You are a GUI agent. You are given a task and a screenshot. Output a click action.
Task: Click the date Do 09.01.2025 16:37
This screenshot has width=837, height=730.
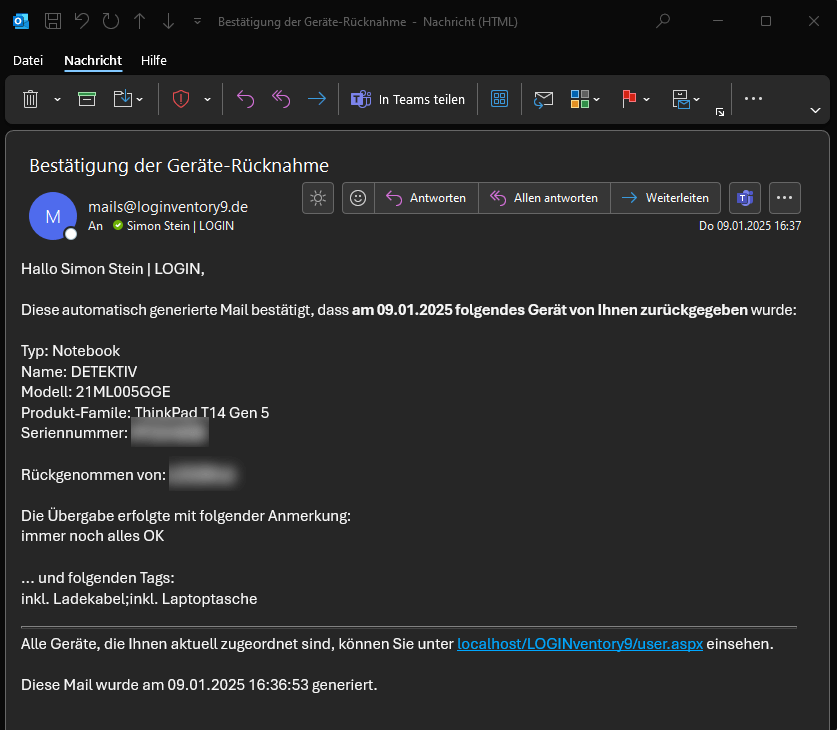(x=750, y=226)
